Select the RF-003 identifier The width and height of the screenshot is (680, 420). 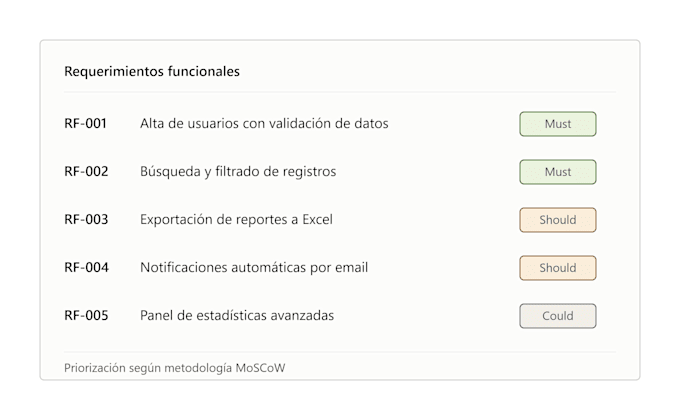(86, 220)
